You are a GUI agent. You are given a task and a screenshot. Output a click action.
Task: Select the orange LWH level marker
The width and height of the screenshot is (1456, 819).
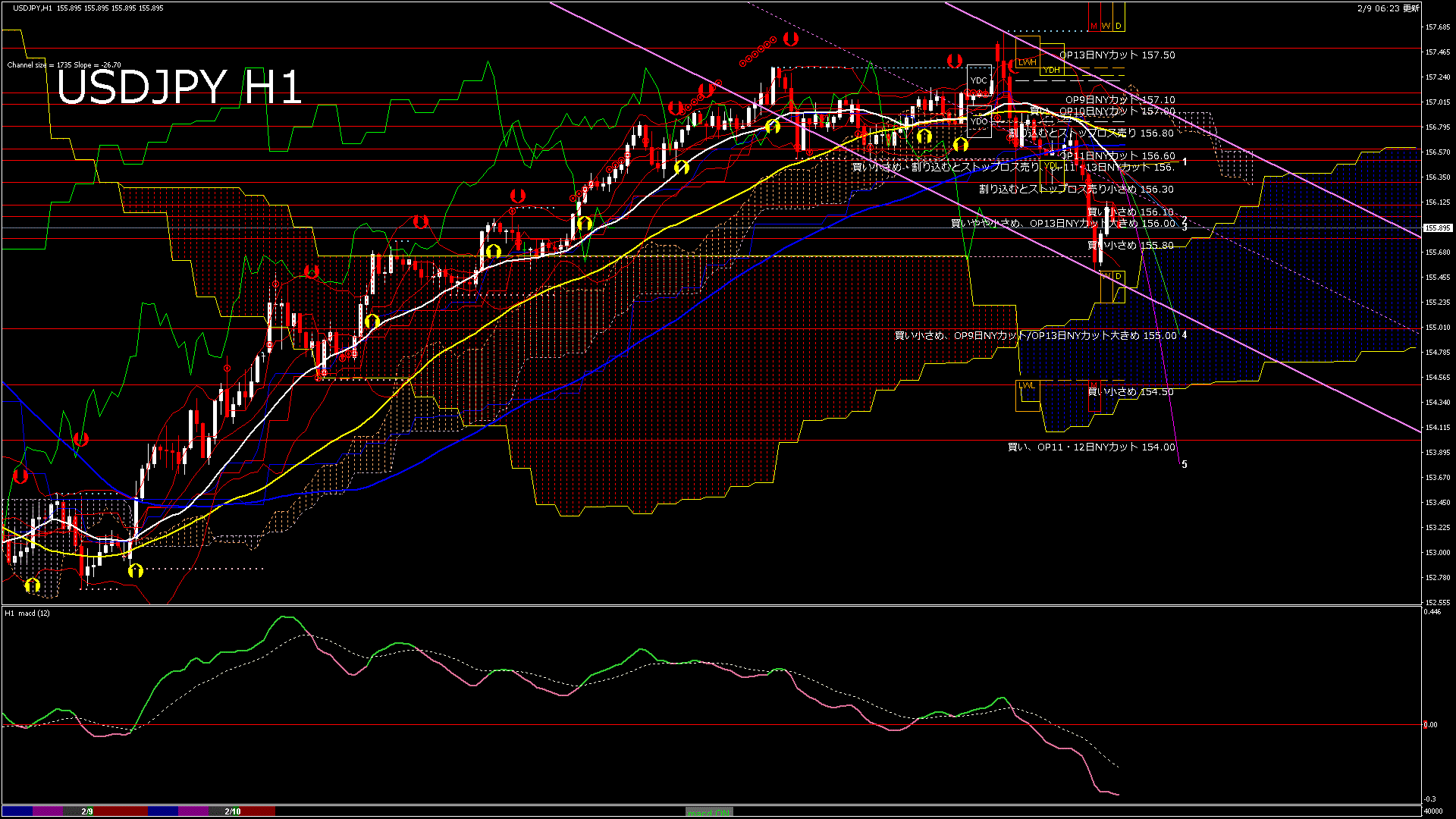pyautogui.click(x=1027, y=61)
